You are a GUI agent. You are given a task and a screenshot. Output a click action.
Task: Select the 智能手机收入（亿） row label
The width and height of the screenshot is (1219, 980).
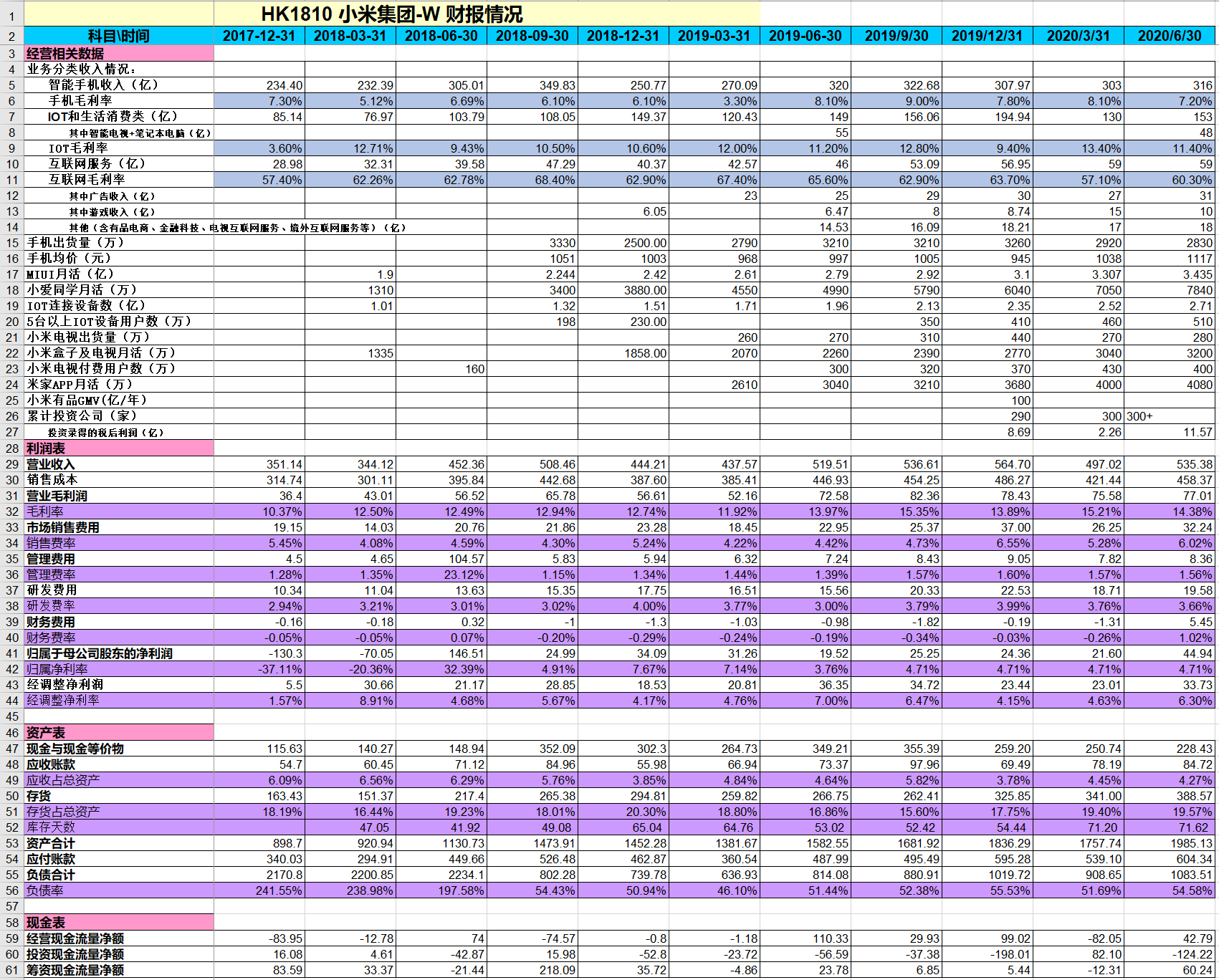point(119,85)
